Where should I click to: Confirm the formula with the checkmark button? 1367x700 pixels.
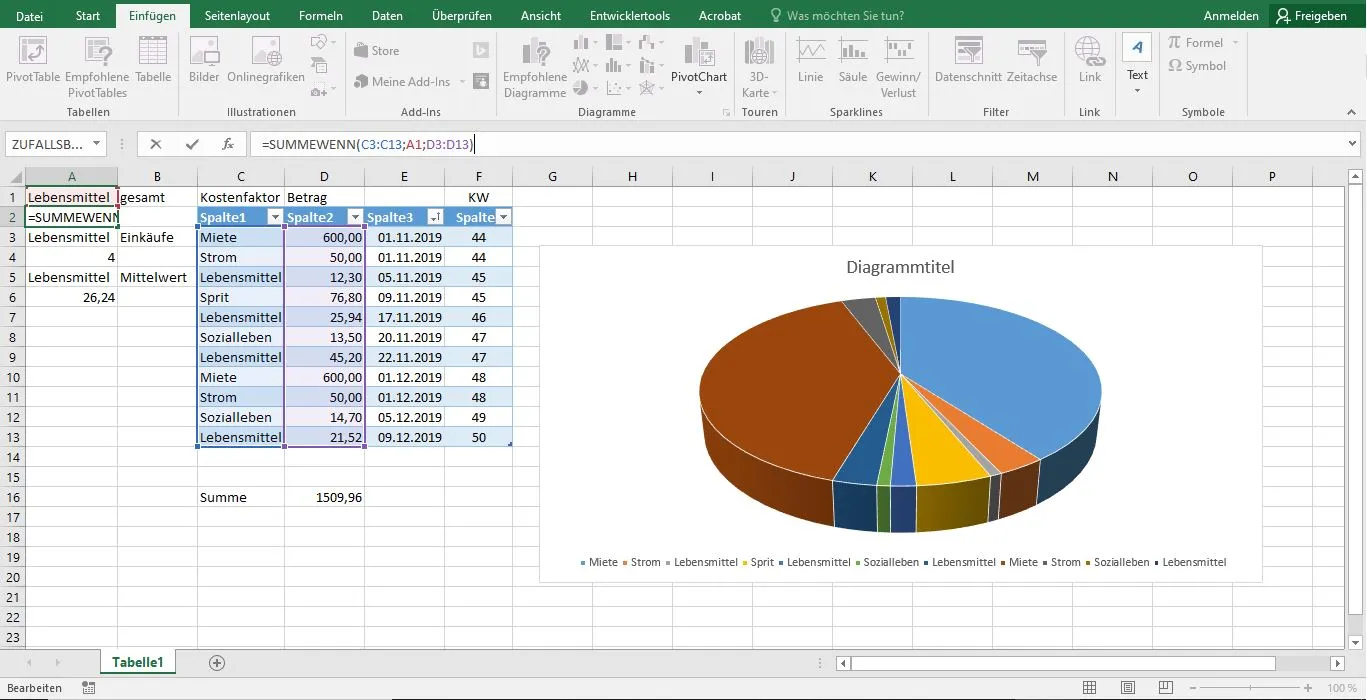(191, 144)
